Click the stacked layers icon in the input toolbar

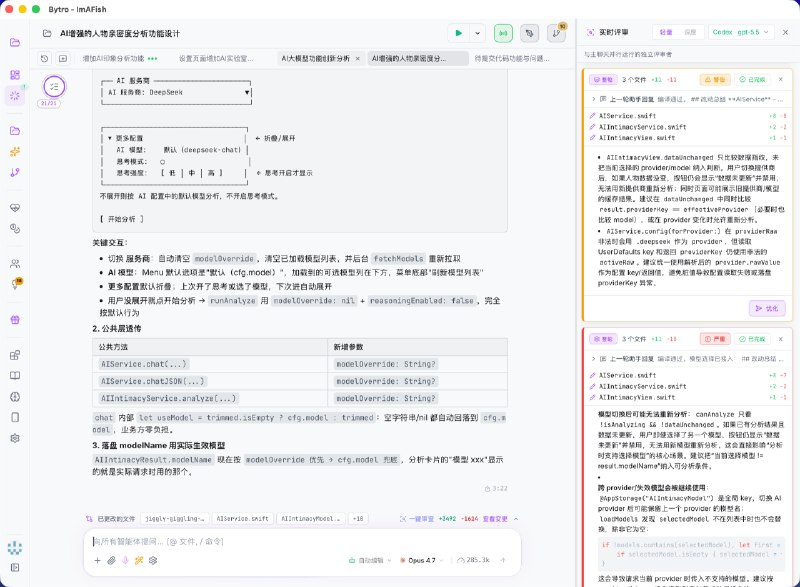coord(153,560)
